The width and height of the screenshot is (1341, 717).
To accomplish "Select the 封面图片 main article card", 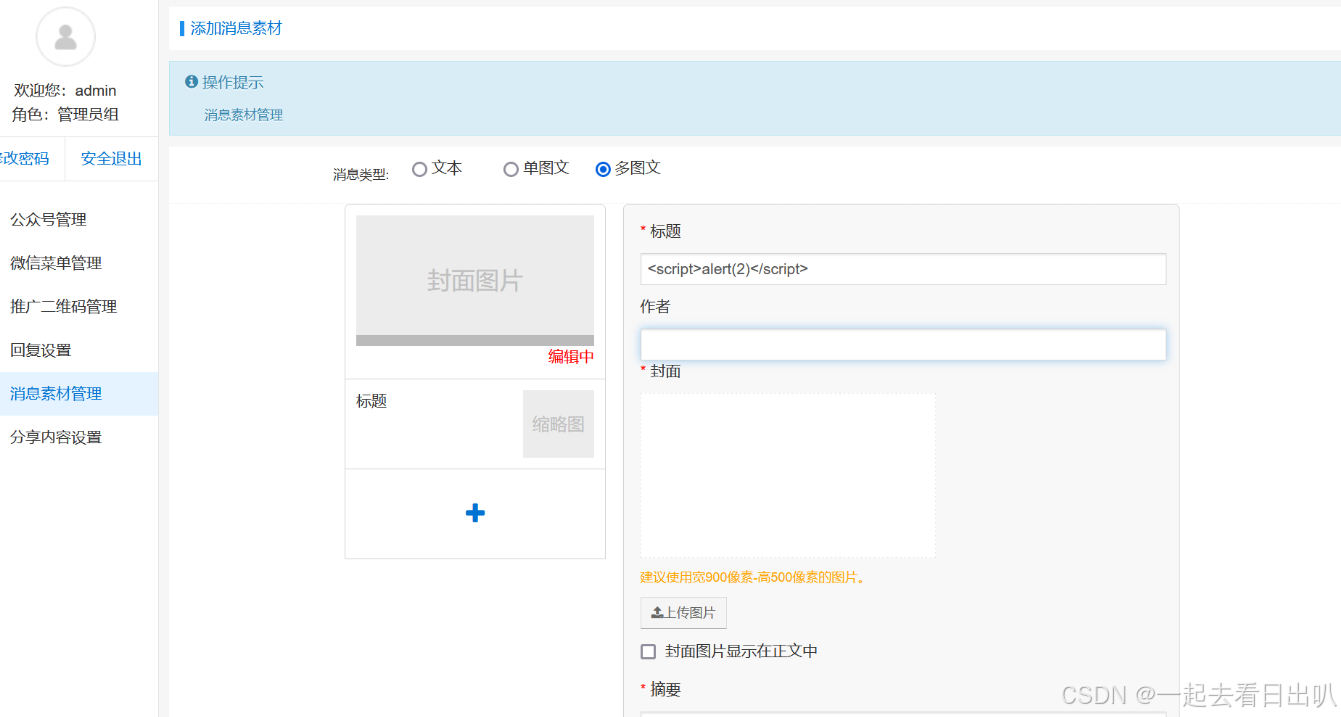I will (475, 281).
